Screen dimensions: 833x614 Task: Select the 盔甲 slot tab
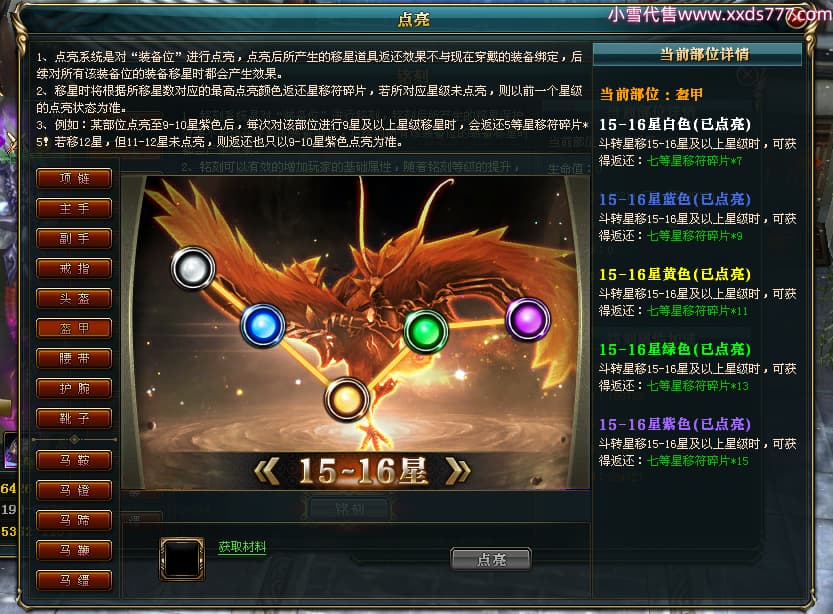74,328
